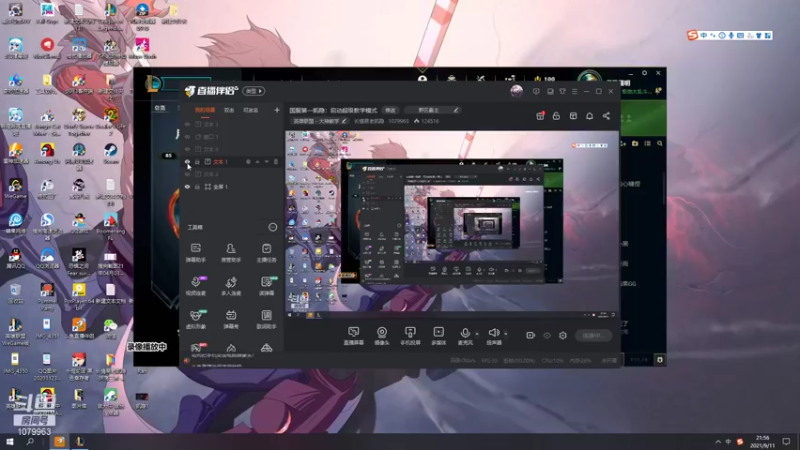Add a new scene with the plus icon

(277, 110)
